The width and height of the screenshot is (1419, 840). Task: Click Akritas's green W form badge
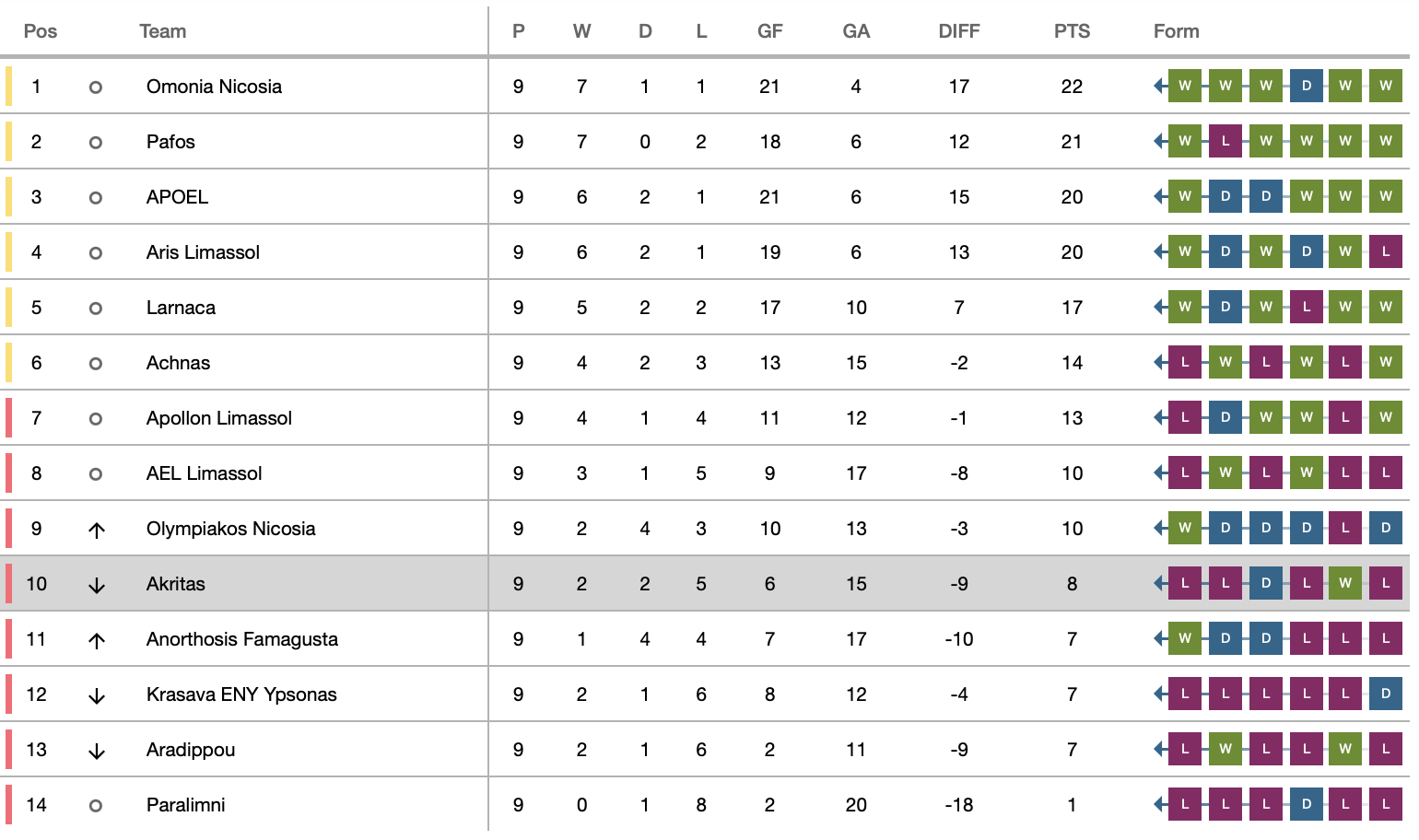pos(1345,583)
